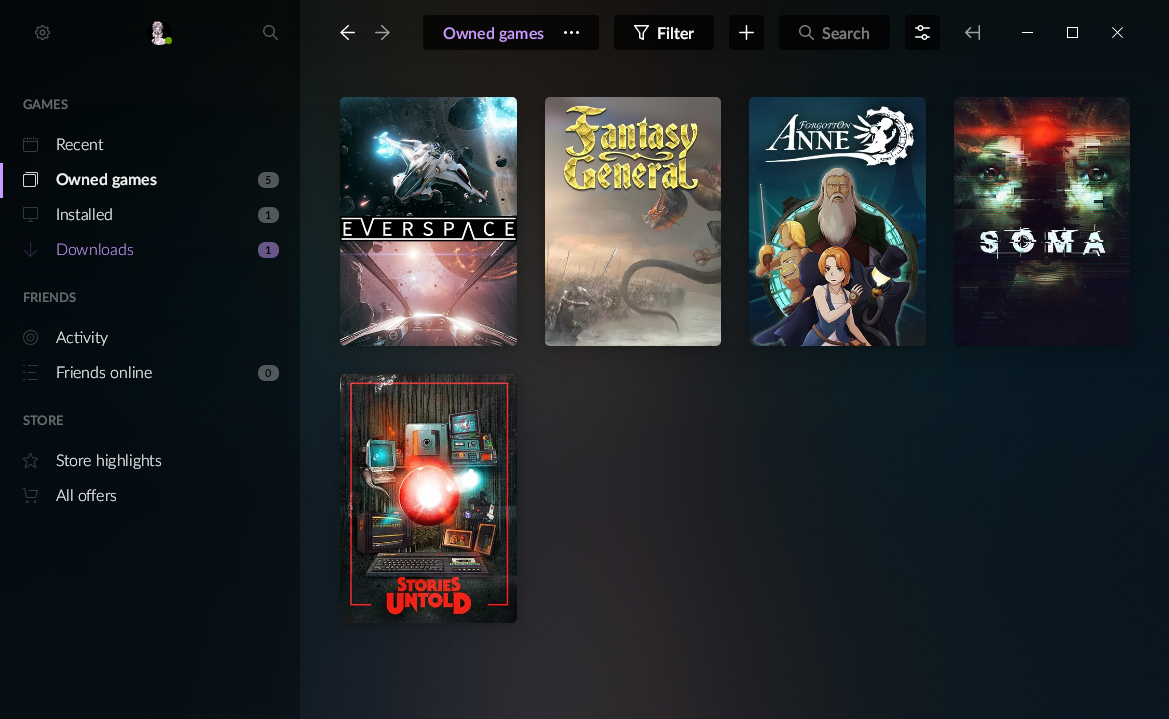Click the Downloads count badge
This screenshot has width=1169, height=719.
pyautogui.click(x=268, y=250)
